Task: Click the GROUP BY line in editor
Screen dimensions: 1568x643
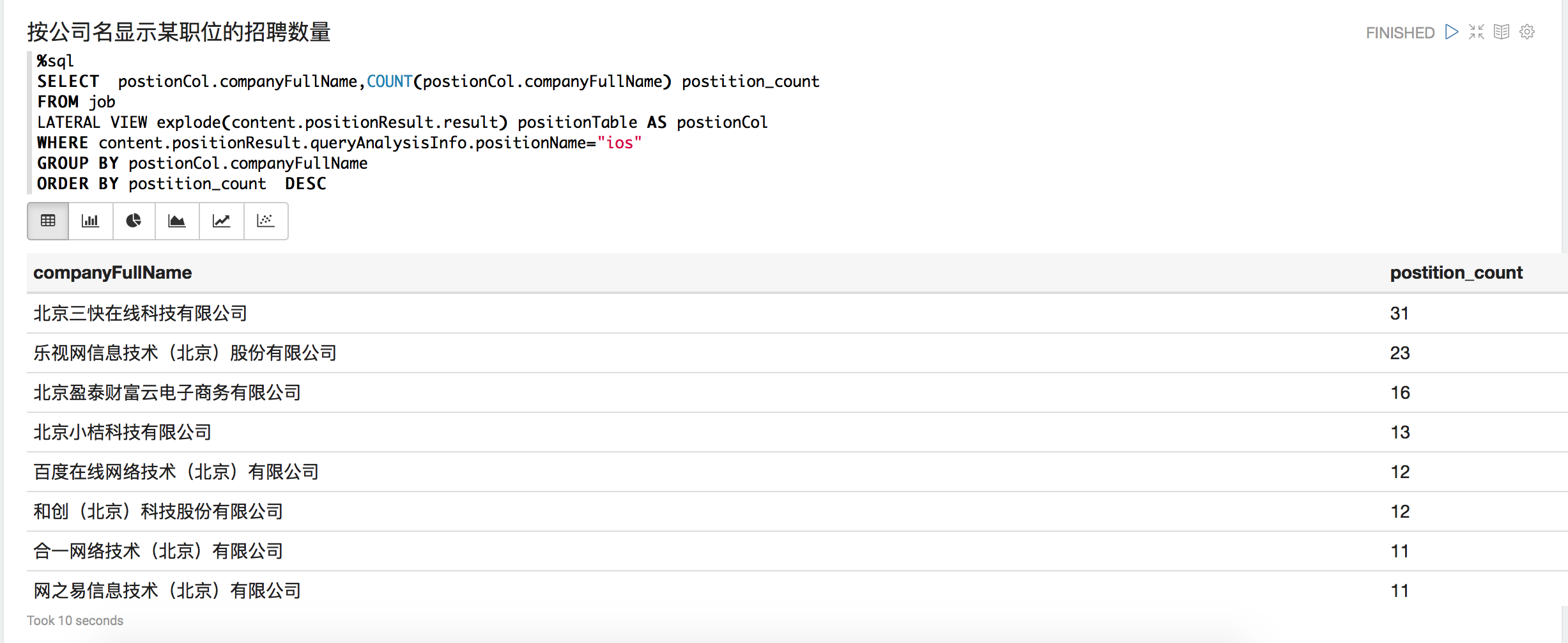Action: pyautogui.click(x=202, y=163)
